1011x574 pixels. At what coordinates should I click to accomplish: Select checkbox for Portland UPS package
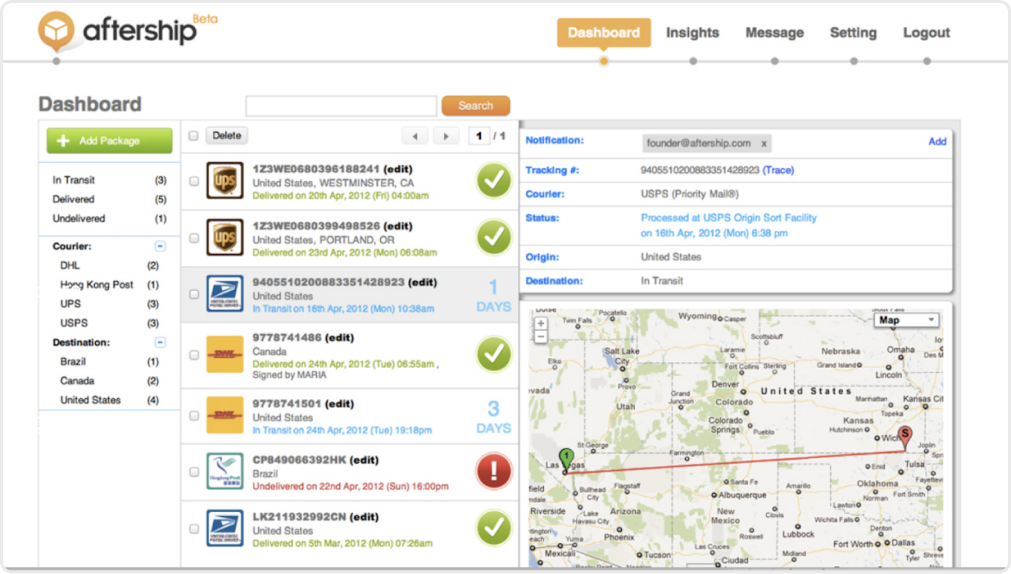coord(194,238)
